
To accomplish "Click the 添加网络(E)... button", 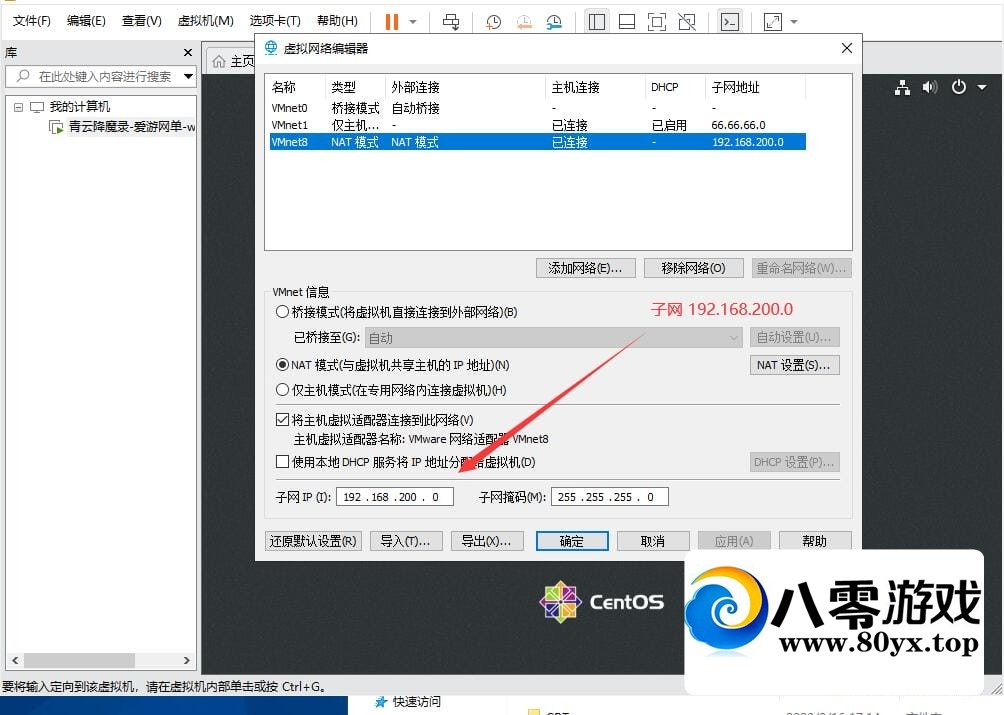I will [x=585, y=268].
